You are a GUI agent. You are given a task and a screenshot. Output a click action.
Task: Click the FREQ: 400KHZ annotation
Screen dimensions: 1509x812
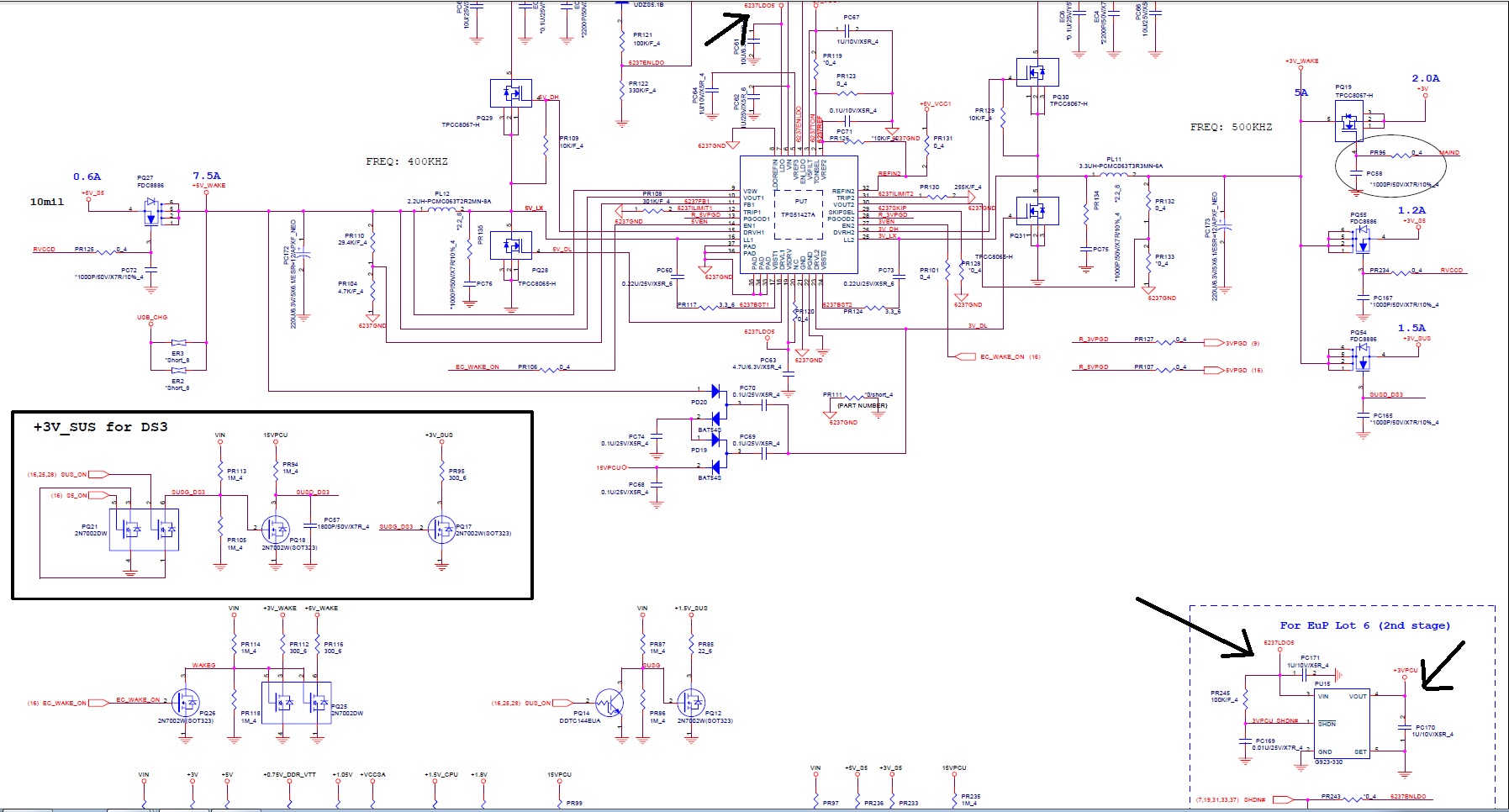[x=407, y=161]
